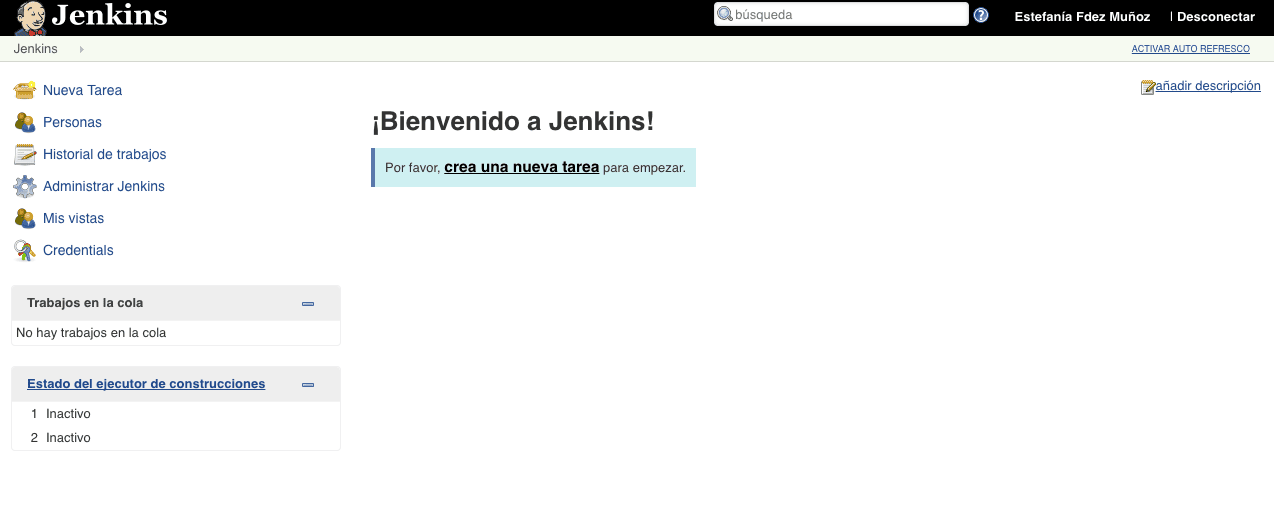Click the añadir descripción link

1208,86
